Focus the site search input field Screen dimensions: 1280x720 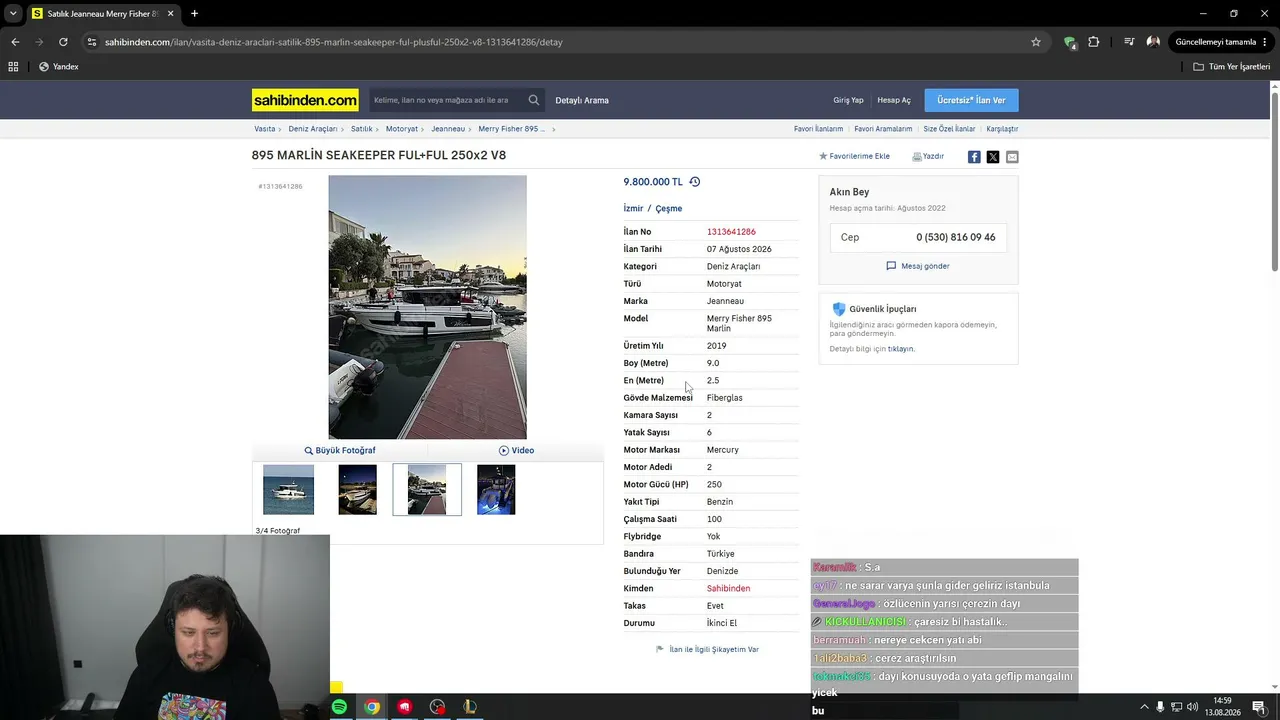[447, 100]
